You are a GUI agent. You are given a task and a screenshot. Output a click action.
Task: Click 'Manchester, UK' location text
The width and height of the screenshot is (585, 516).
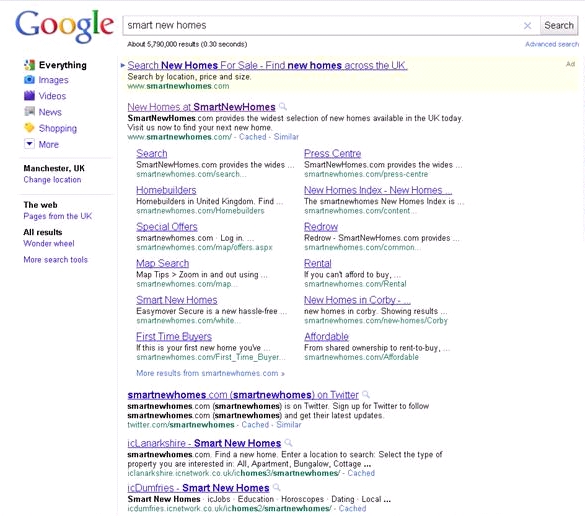(x=54, y=168)
